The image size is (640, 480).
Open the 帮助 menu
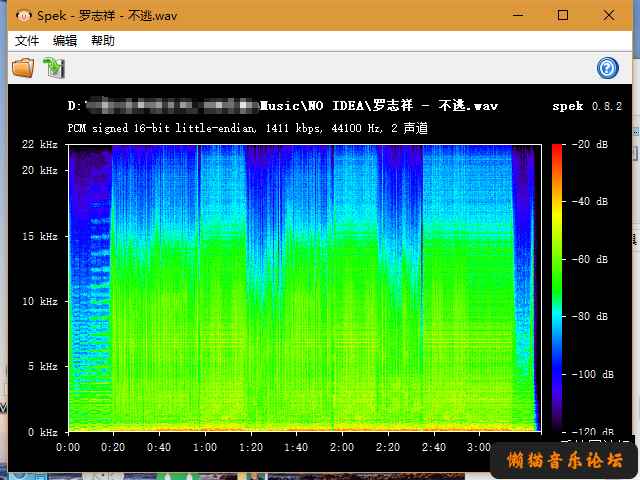click(x=102, y=40)
